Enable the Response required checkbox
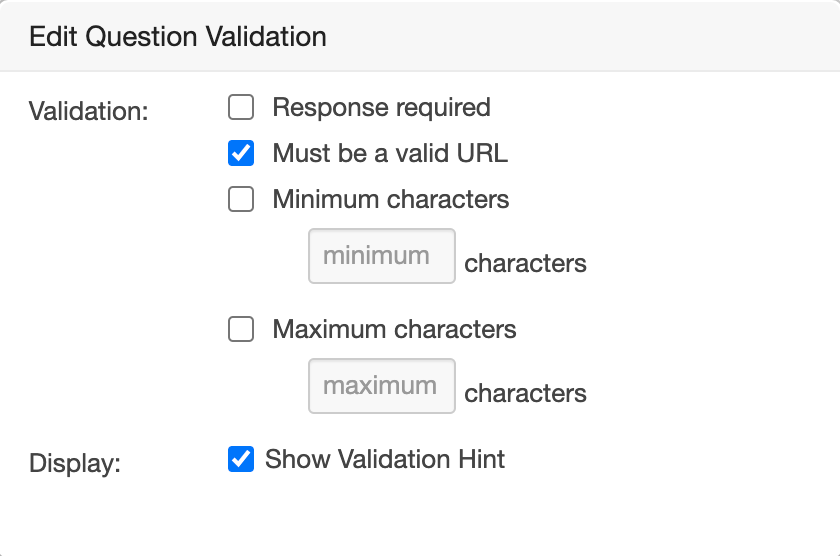 (241, 107)
